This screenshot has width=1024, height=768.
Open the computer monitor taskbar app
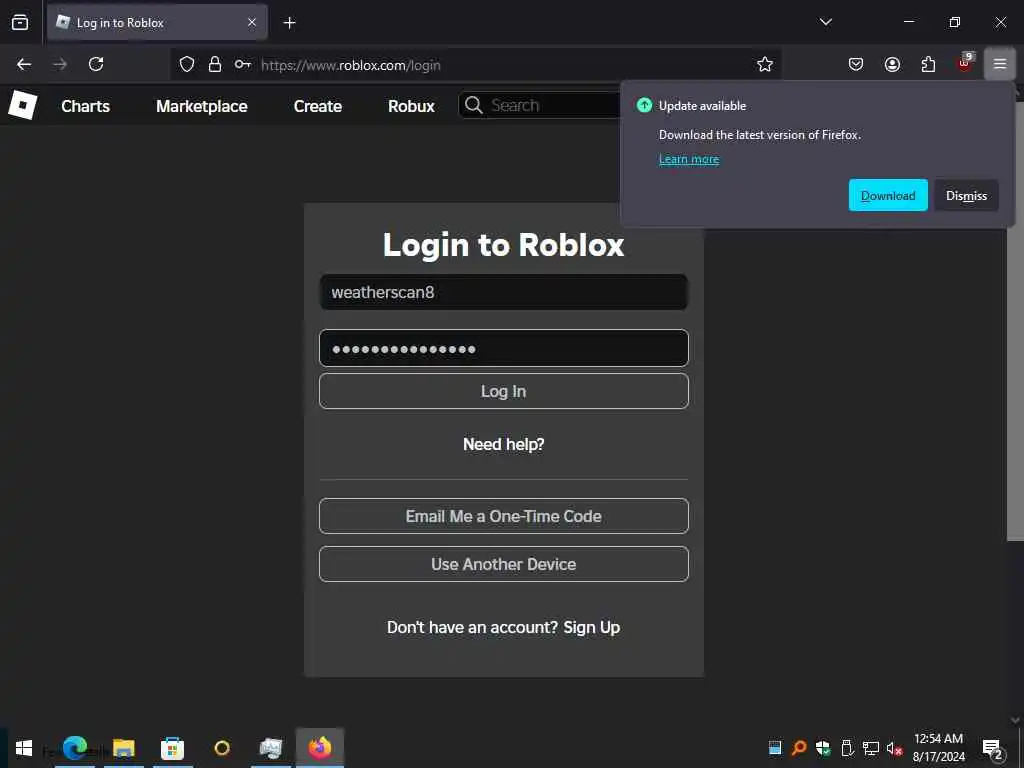(x=270, y=748)
